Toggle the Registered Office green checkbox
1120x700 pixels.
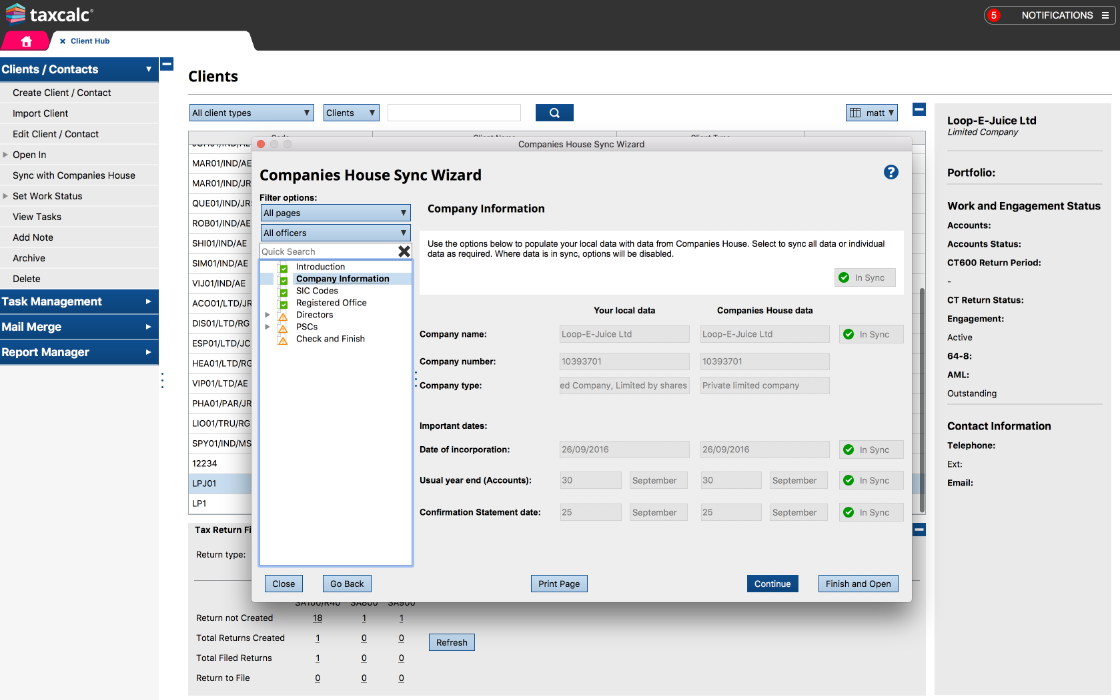(x=283, y=303)
